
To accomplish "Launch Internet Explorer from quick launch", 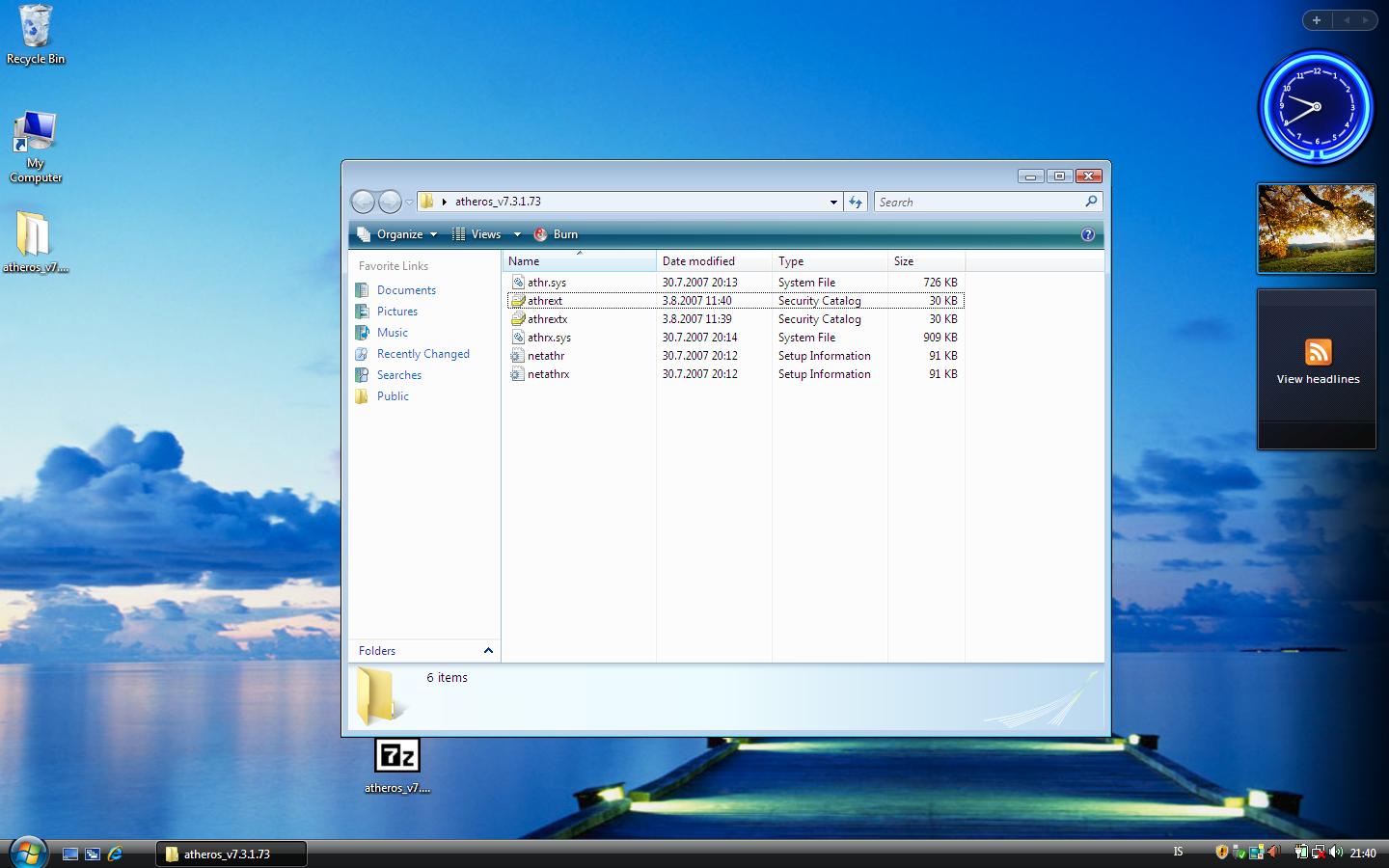I will click(x=115, y=854).
